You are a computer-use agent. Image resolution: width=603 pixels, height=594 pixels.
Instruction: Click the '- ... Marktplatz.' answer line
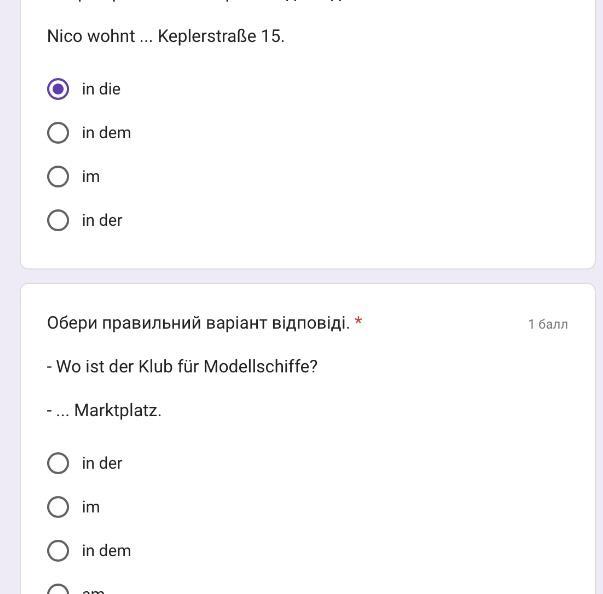104,410
